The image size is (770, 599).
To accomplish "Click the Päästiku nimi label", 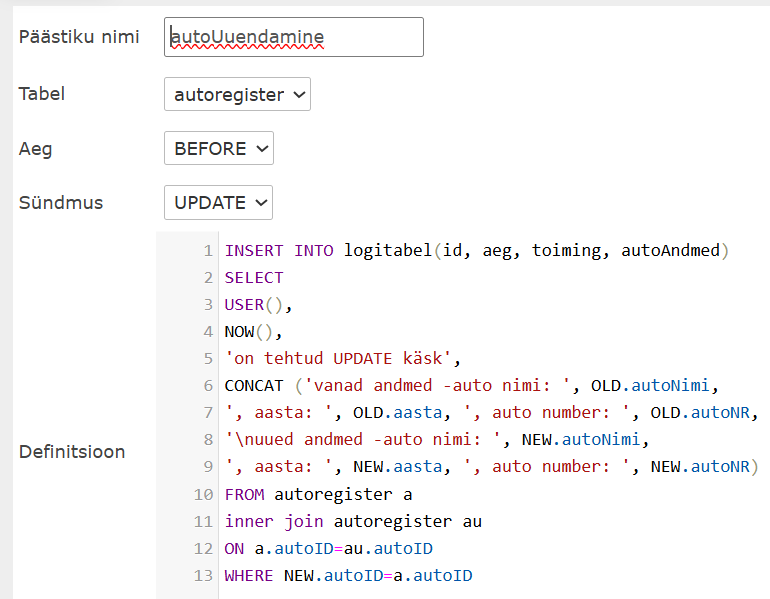I will pos(79,37).
